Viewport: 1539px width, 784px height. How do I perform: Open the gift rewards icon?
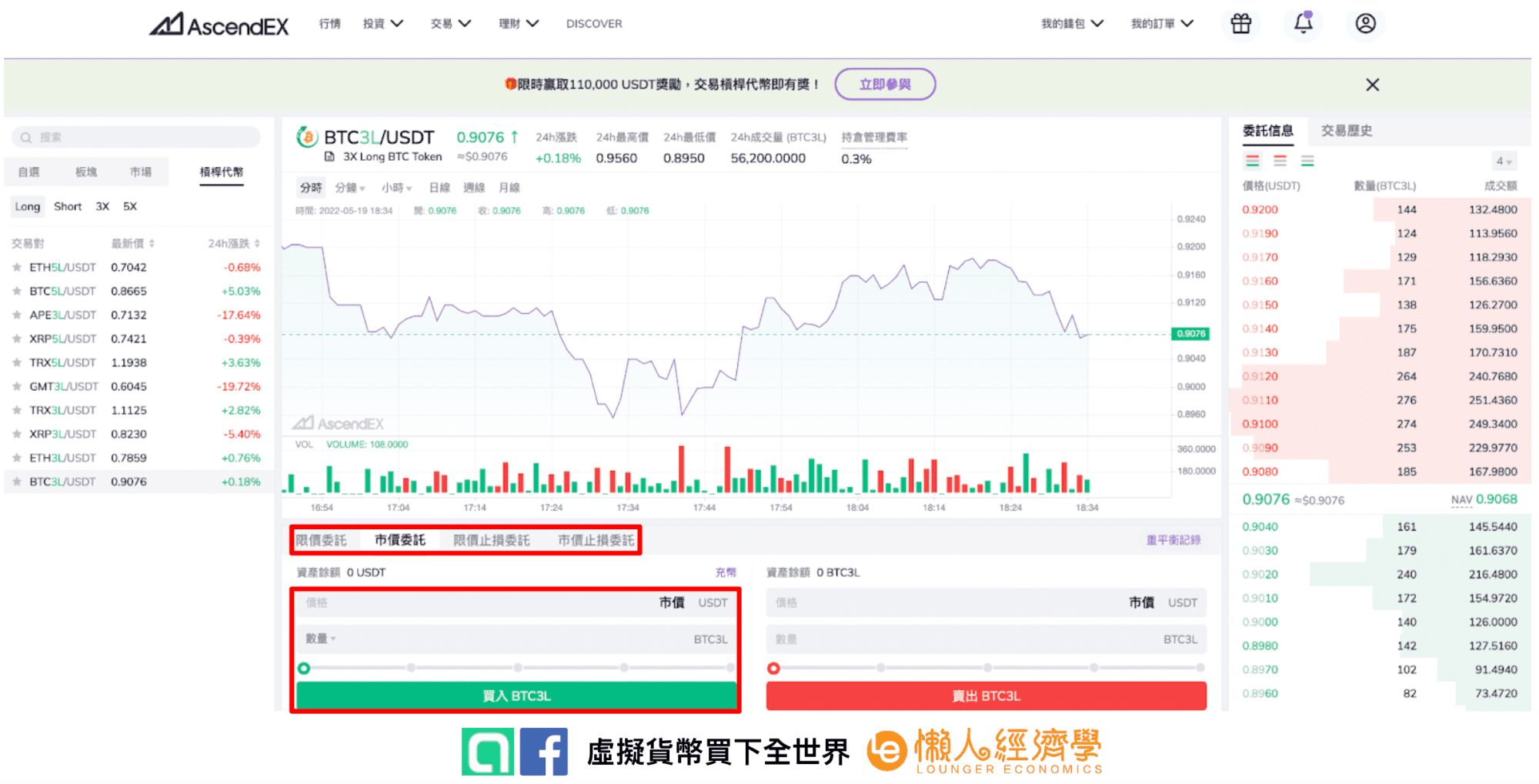tap(1240, 24)
